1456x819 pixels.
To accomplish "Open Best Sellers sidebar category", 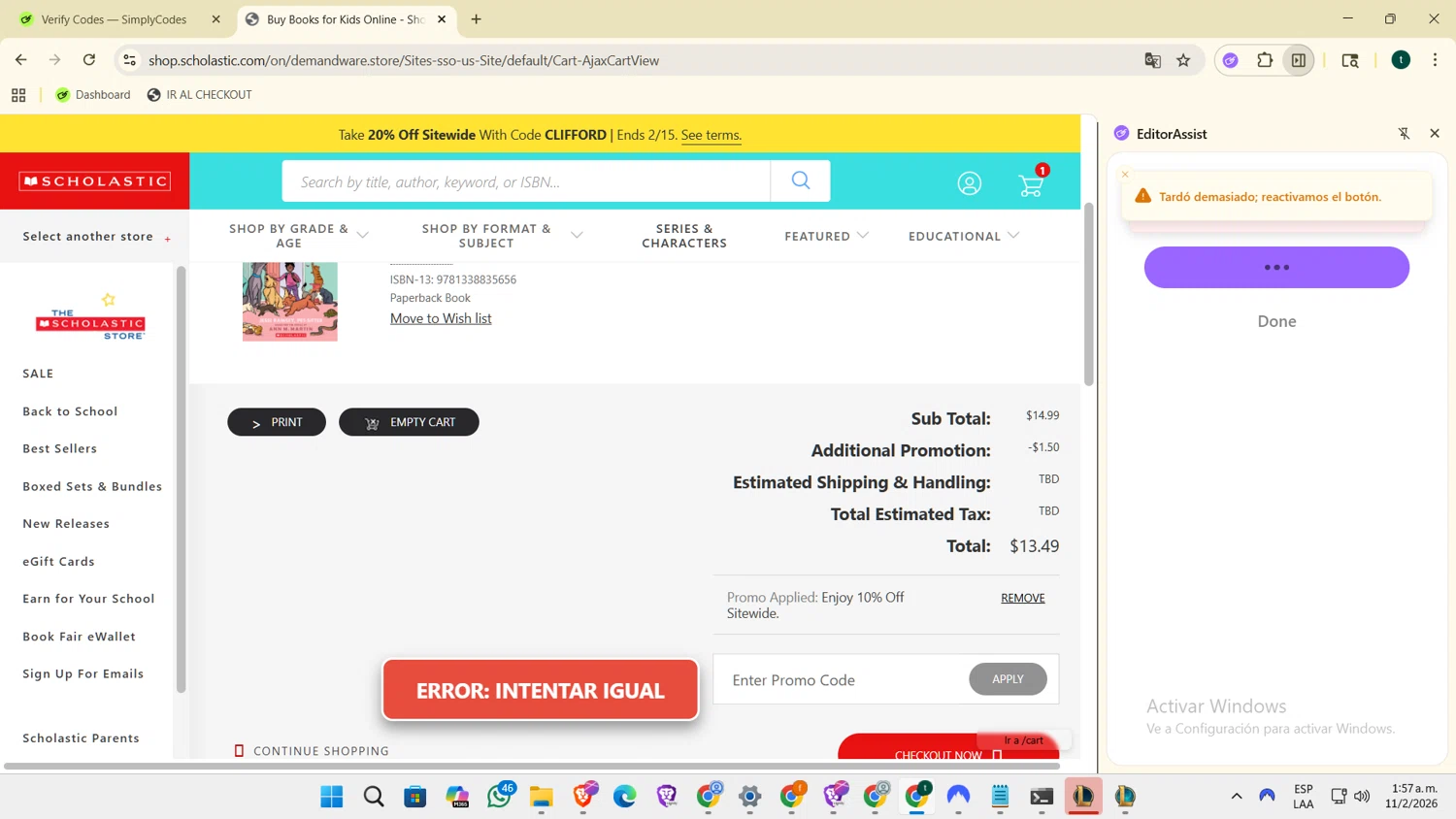I will pos(59,448).
